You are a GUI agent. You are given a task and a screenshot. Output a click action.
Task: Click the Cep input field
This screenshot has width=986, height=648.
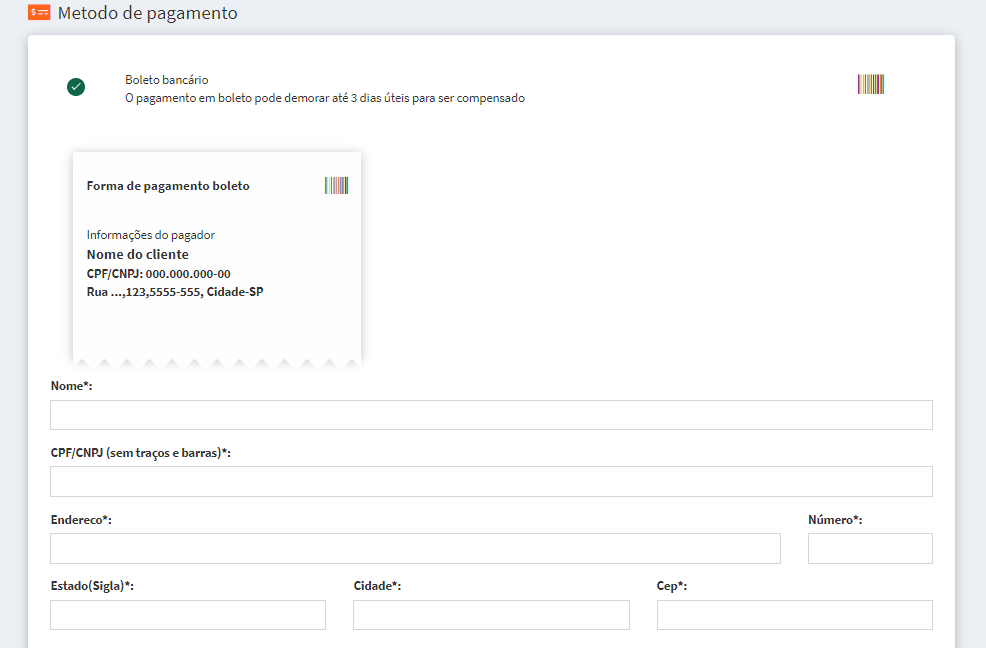click(x=794, y=615)
